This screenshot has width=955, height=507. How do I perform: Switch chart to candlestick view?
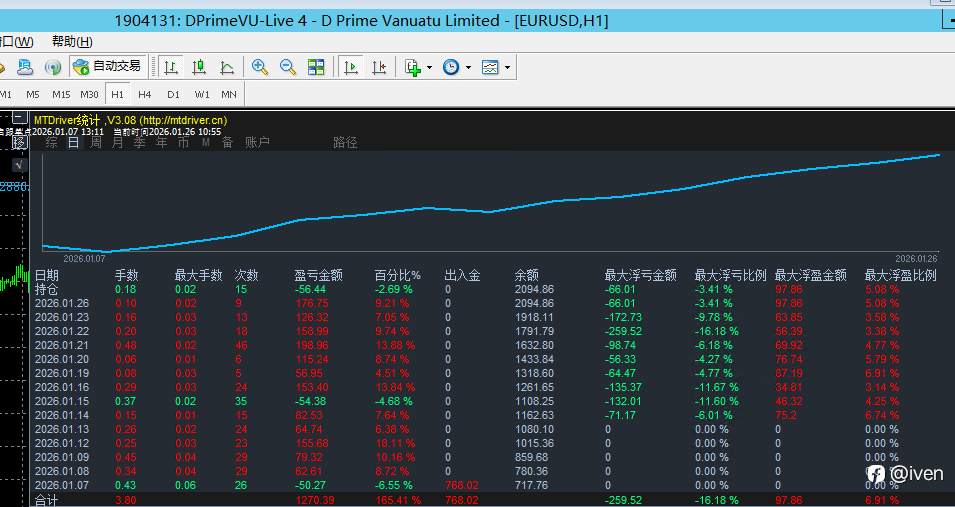pyautogui.click(x=199, y=67)
